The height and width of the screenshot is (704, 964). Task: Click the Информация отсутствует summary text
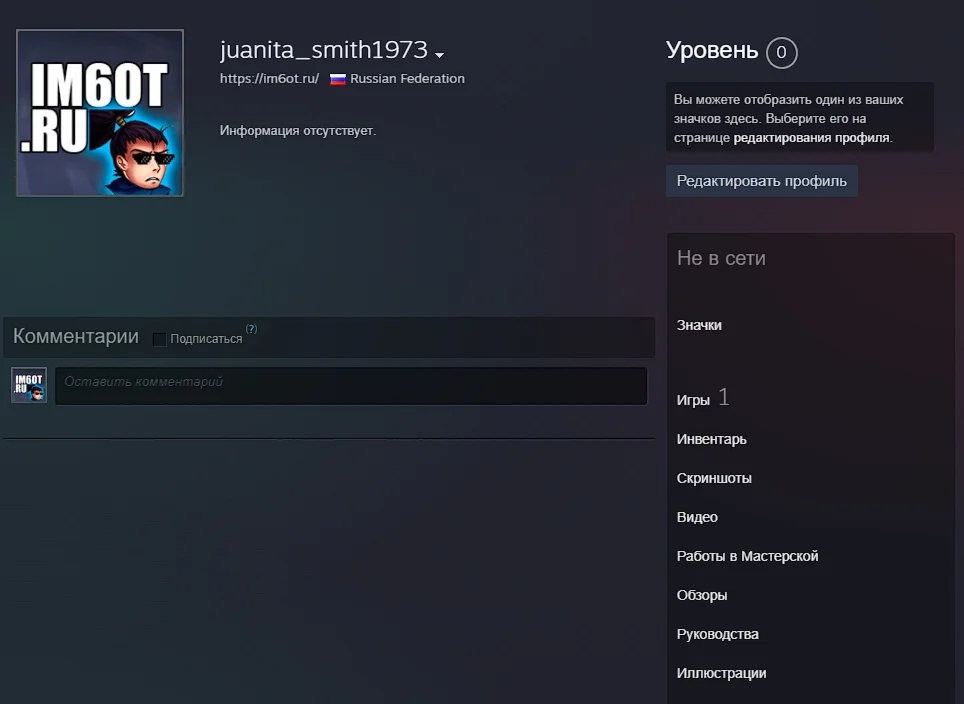tap(298, 130)
